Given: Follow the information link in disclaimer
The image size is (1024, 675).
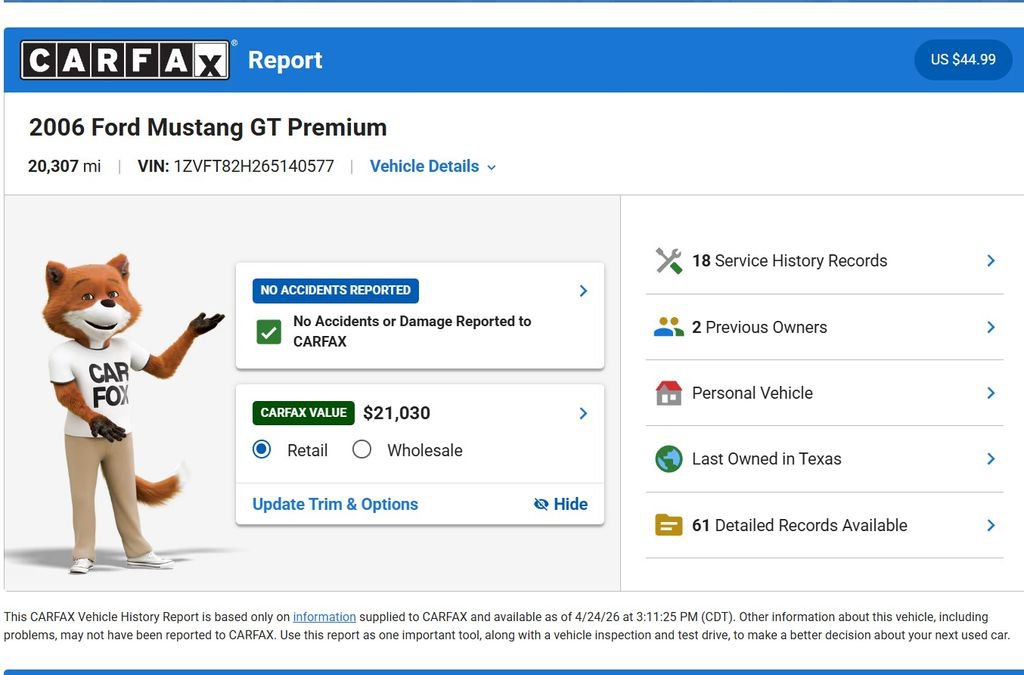Looking at the screenshot, I should [x=324, y=617].
